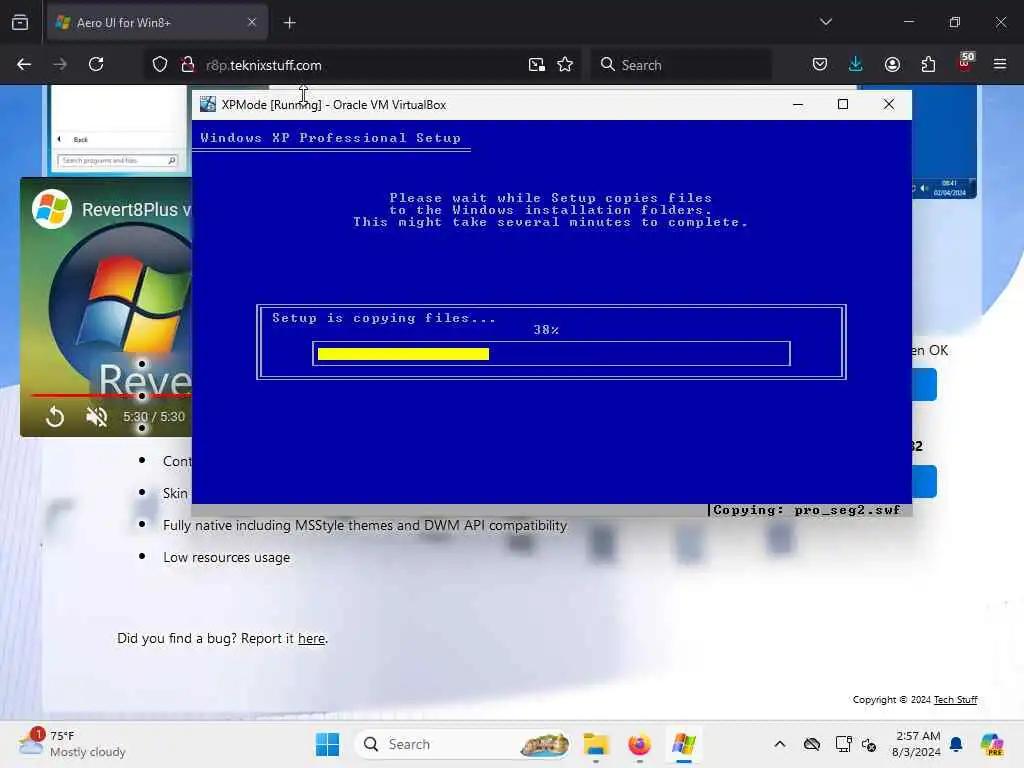Close the Aero UI for Win8+ tab
Screen dimensions: 1024x768
[x=251, y=23]
